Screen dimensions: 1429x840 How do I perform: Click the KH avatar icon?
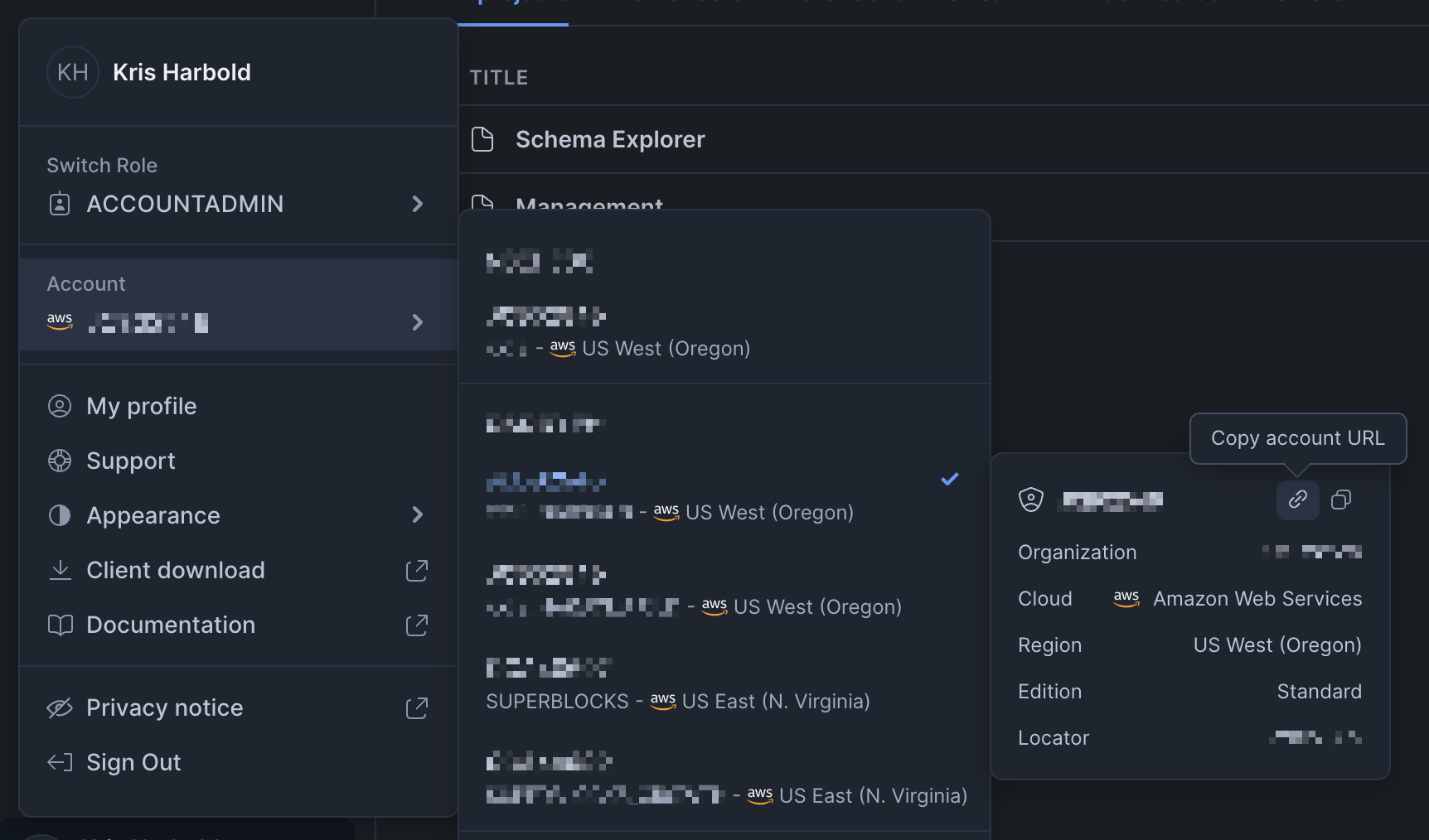[x=72, y=72]
